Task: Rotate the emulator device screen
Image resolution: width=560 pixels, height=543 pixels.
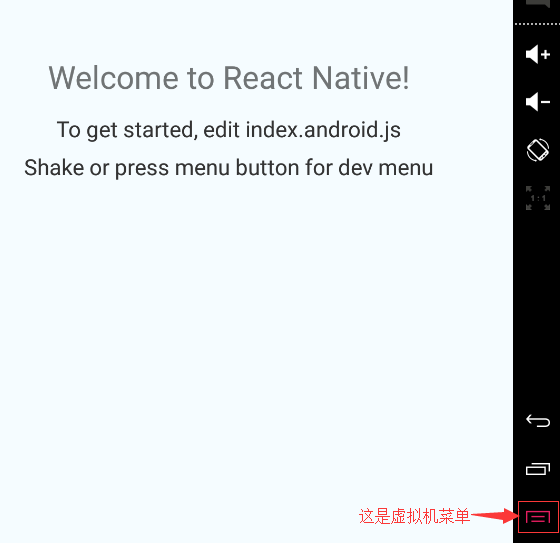Action: [x=538, y=150]
